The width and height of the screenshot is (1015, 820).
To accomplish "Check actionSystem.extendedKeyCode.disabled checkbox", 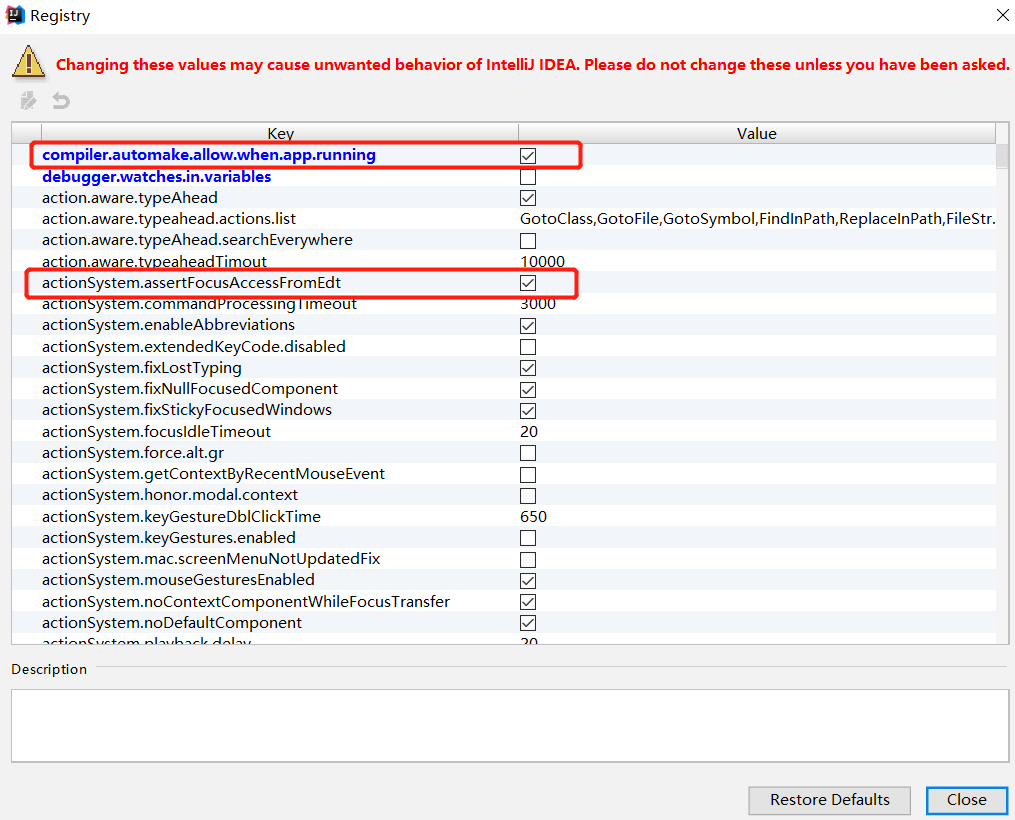I will (x=528, y=347).
